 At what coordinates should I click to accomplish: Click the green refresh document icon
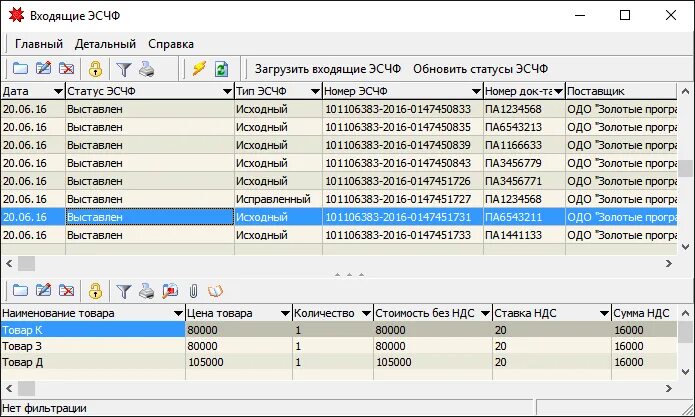[x=221, y=69]
